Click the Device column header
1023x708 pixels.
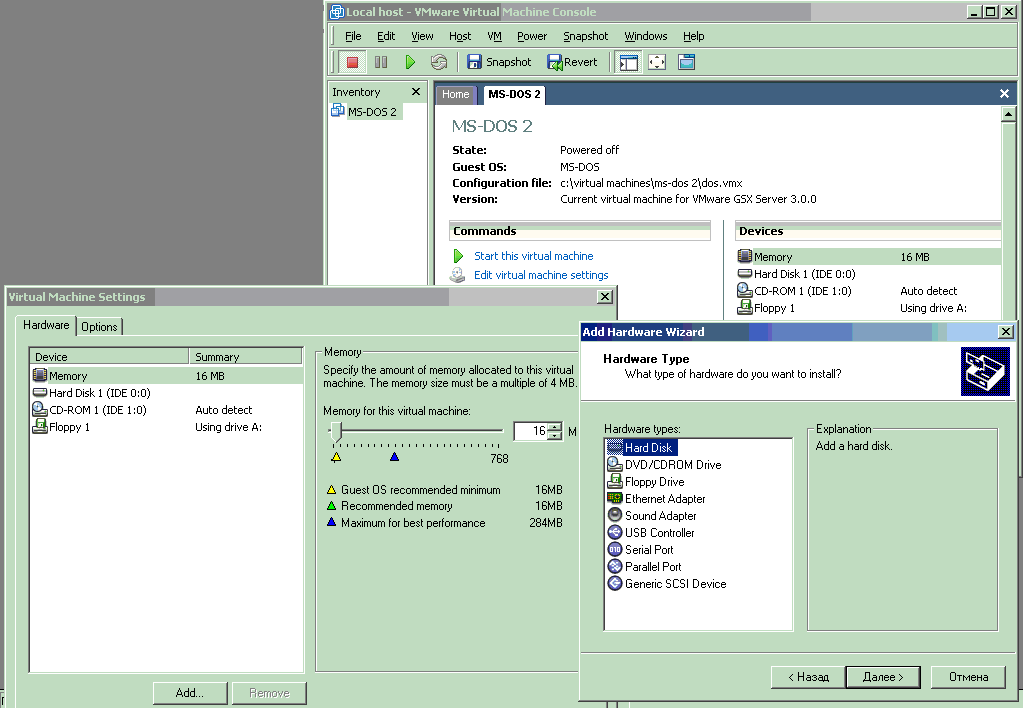110,357
